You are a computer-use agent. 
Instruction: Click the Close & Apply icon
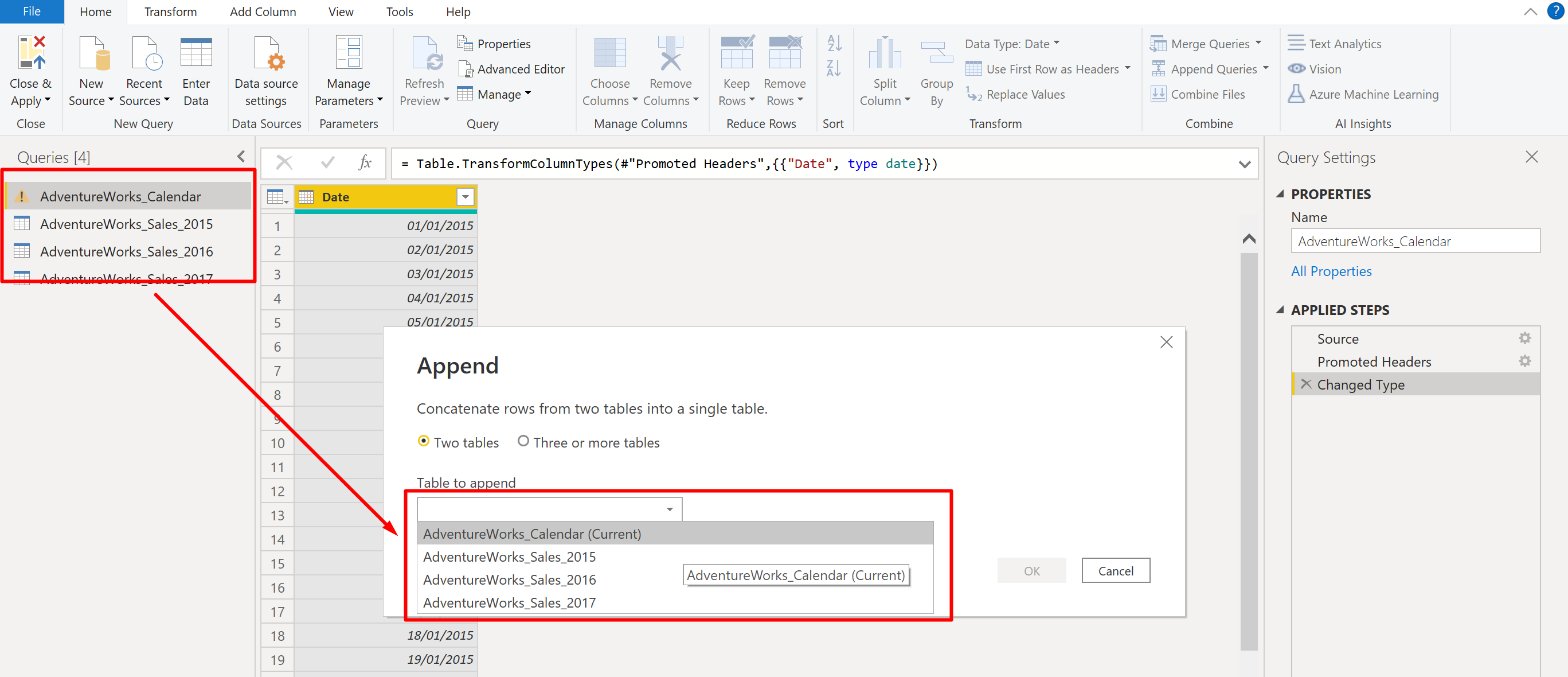click(32, 52)
